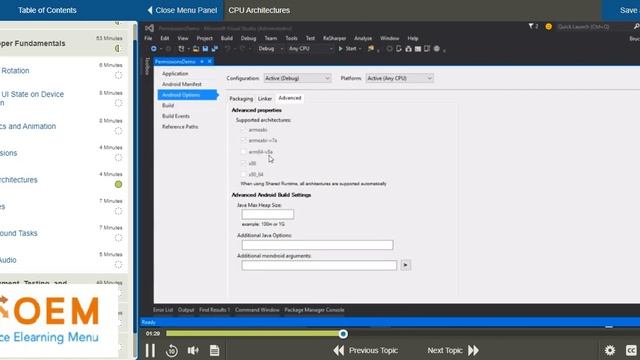The image size is (640, 360).
Task: Toggle the armeabi-v7a checkbox
Action: point(244,140)
